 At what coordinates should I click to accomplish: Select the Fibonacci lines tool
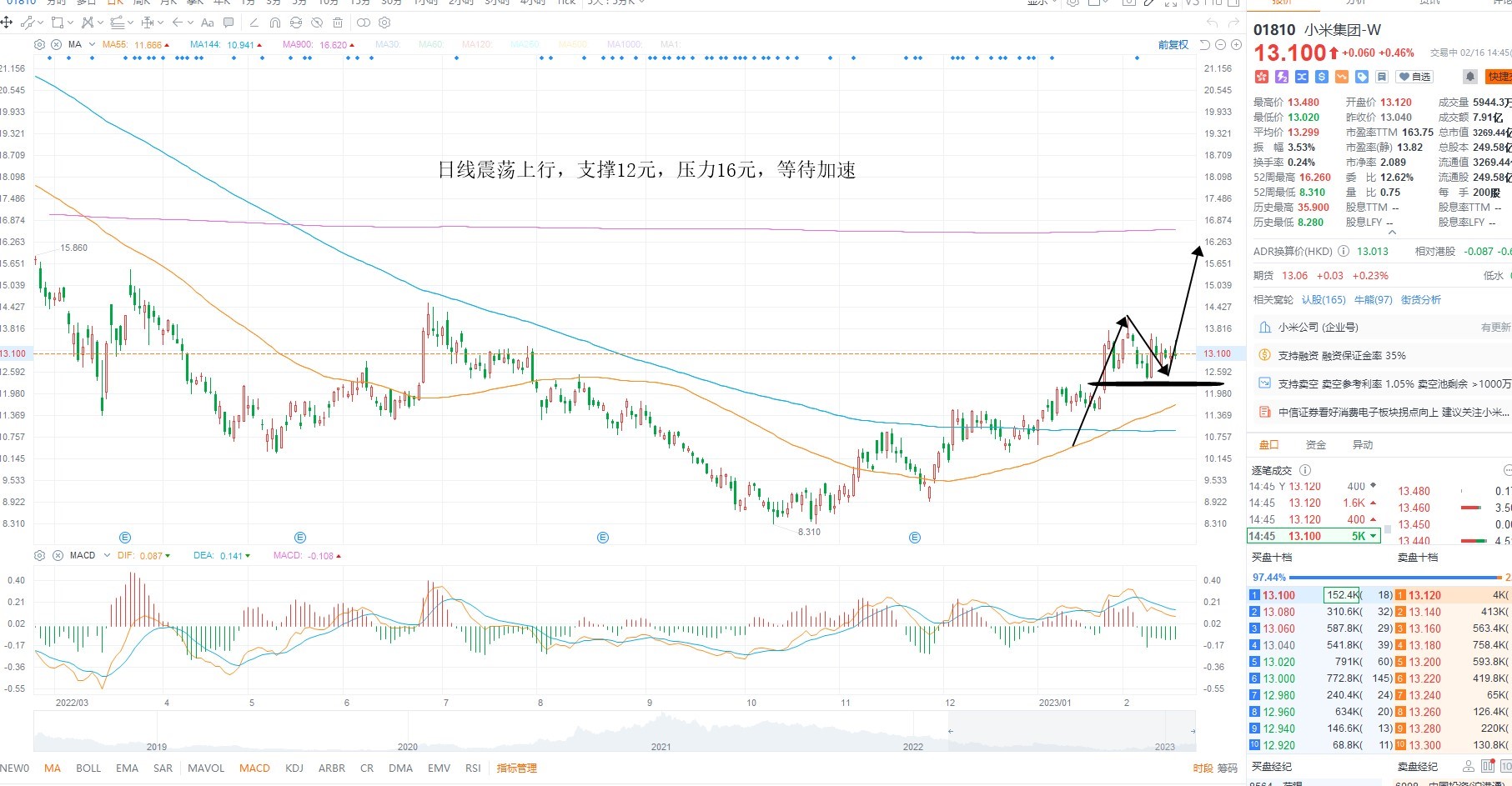coord(117,23)
